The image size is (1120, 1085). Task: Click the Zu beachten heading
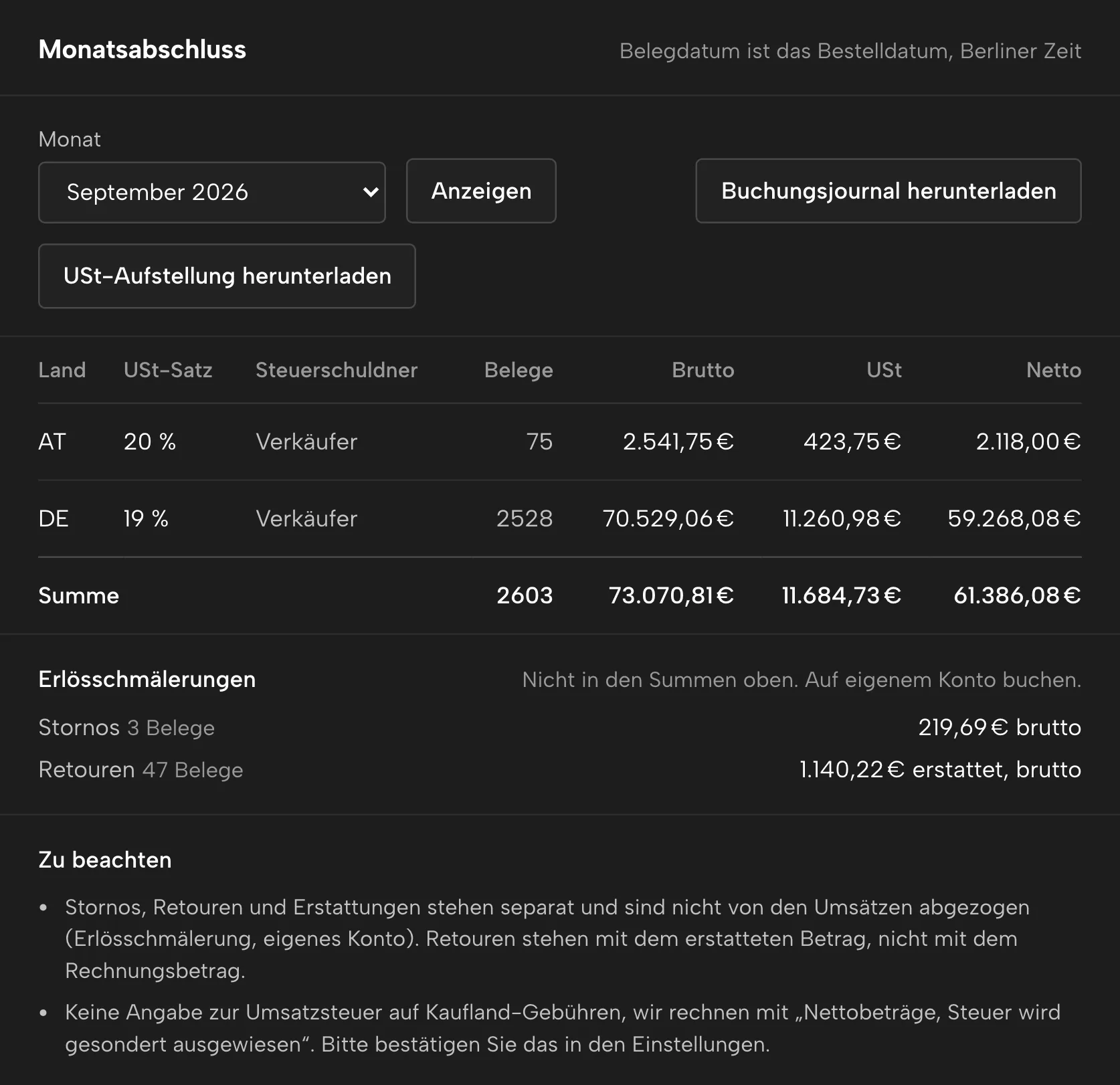(105, 860)
